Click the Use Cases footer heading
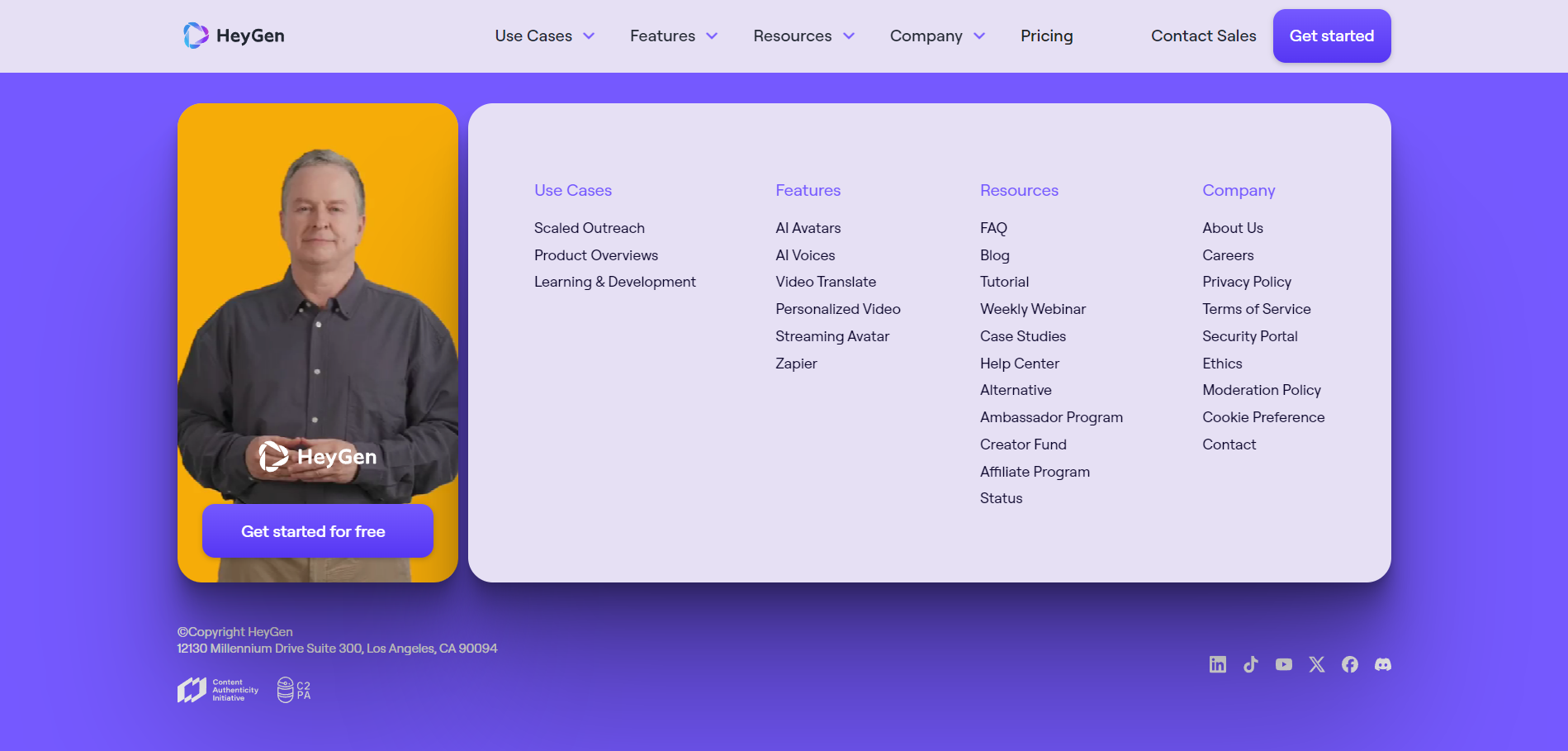Viewport: 1568px width, 751px height. (573, 190)
